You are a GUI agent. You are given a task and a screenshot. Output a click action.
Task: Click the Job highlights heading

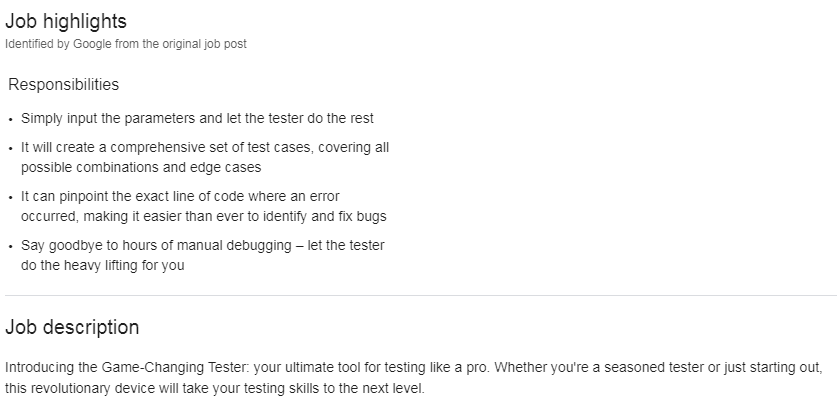[66, 21]
